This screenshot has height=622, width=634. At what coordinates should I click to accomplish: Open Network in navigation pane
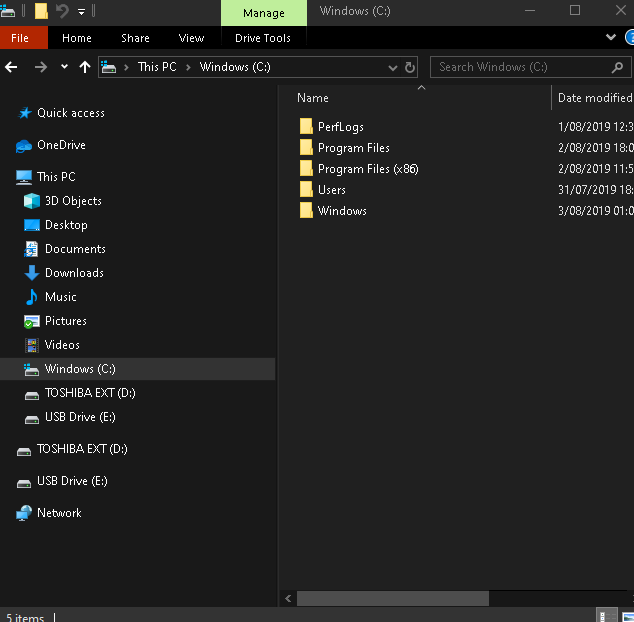click(x=59, y=513)
